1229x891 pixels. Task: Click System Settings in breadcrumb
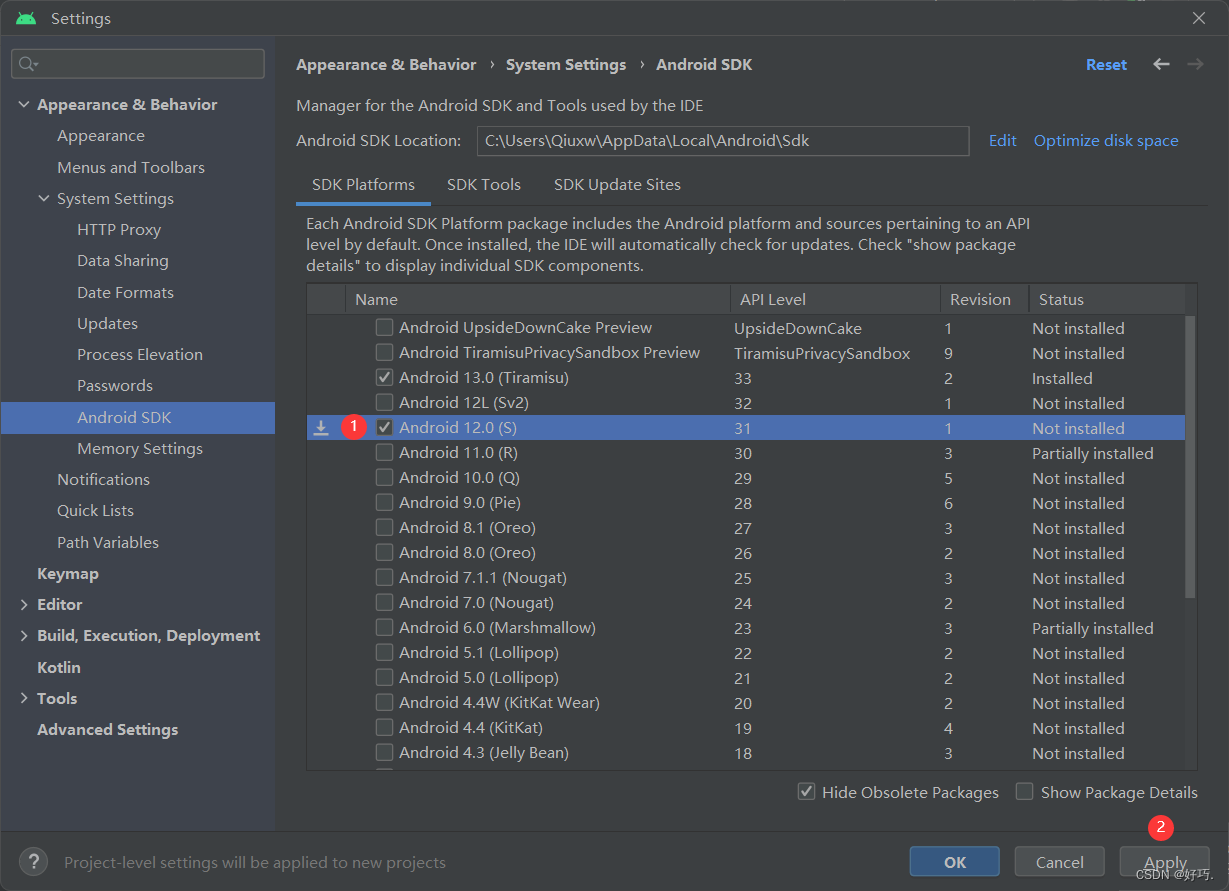(x=566, y=64)
